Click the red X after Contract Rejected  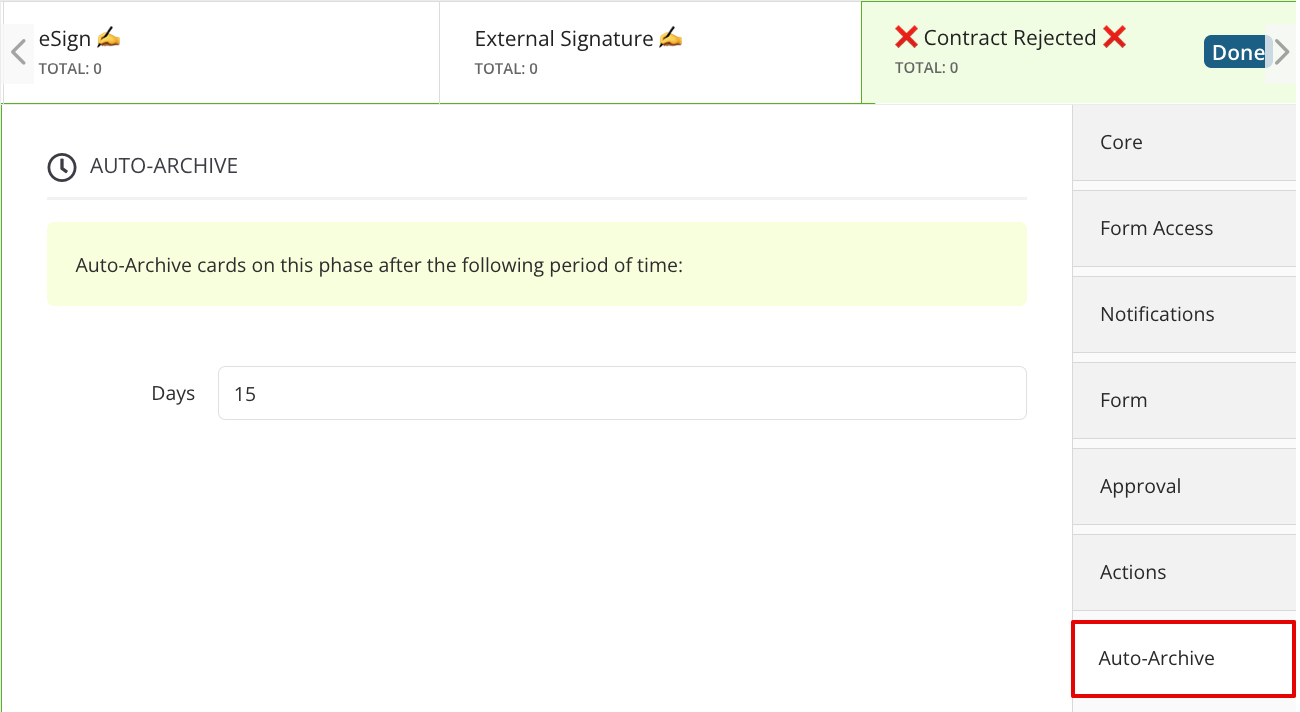click(x=1114, y=38)
